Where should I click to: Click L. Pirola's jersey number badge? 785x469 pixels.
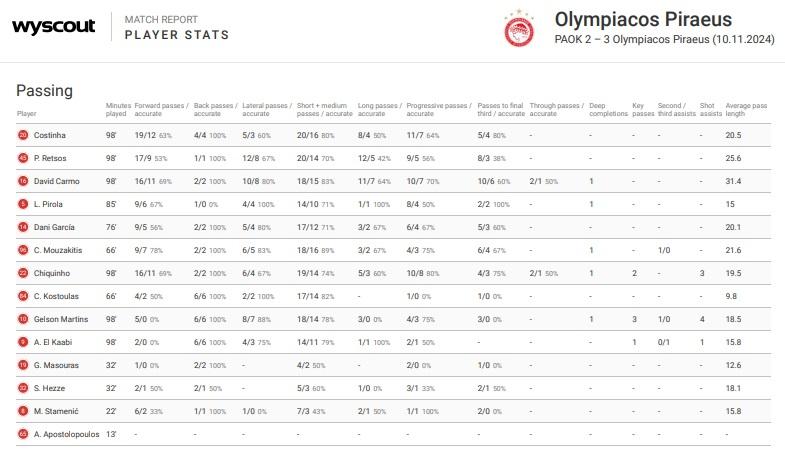(x=23, y=204)
